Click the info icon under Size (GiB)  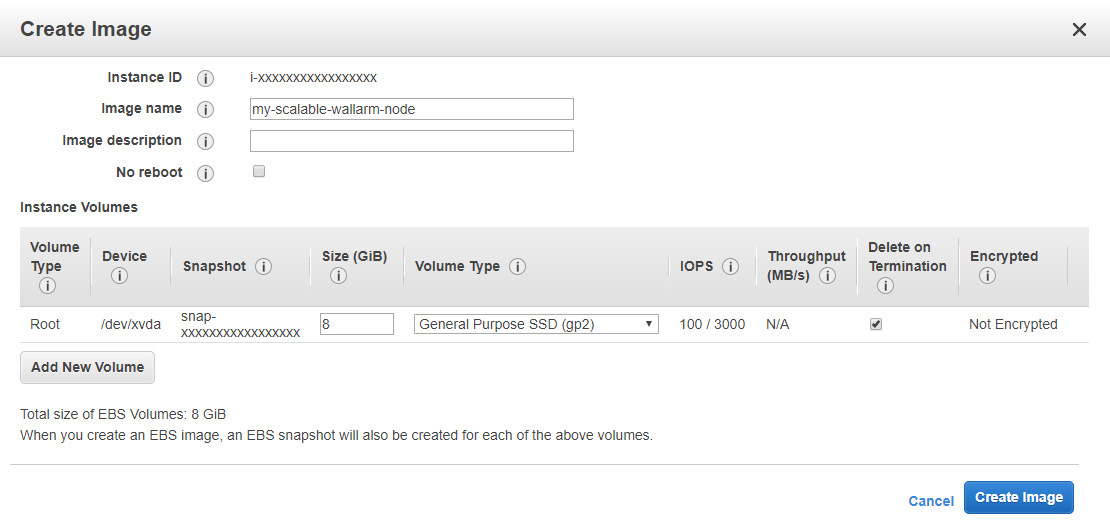[x=338, y=276]
